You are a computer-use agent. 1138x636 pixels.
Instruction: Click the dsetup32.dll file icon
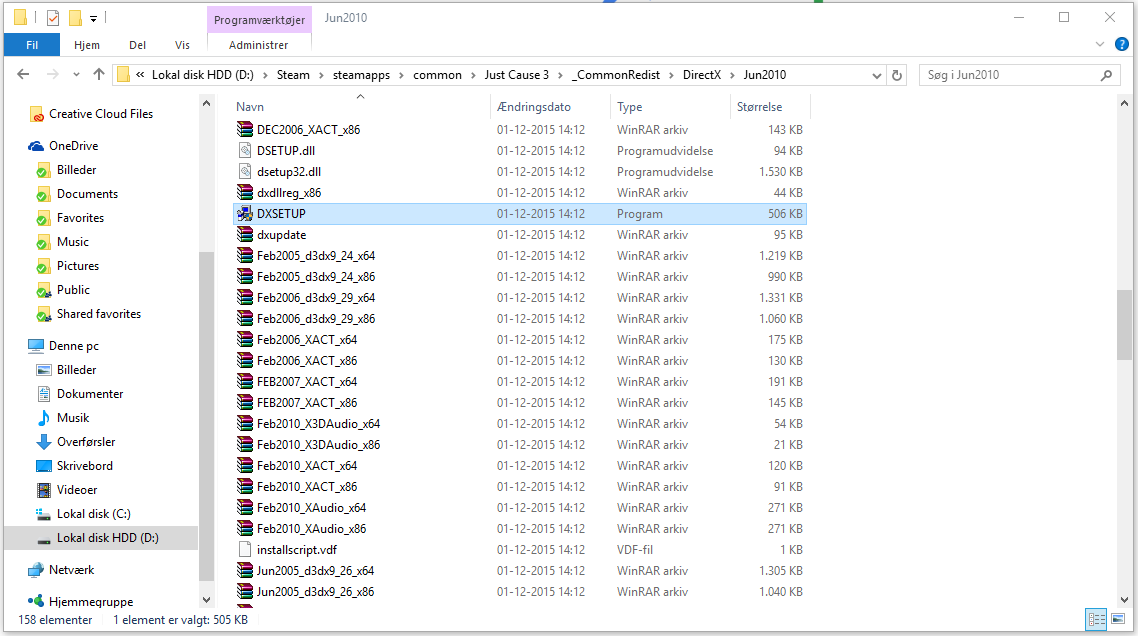tap(245, 171)
